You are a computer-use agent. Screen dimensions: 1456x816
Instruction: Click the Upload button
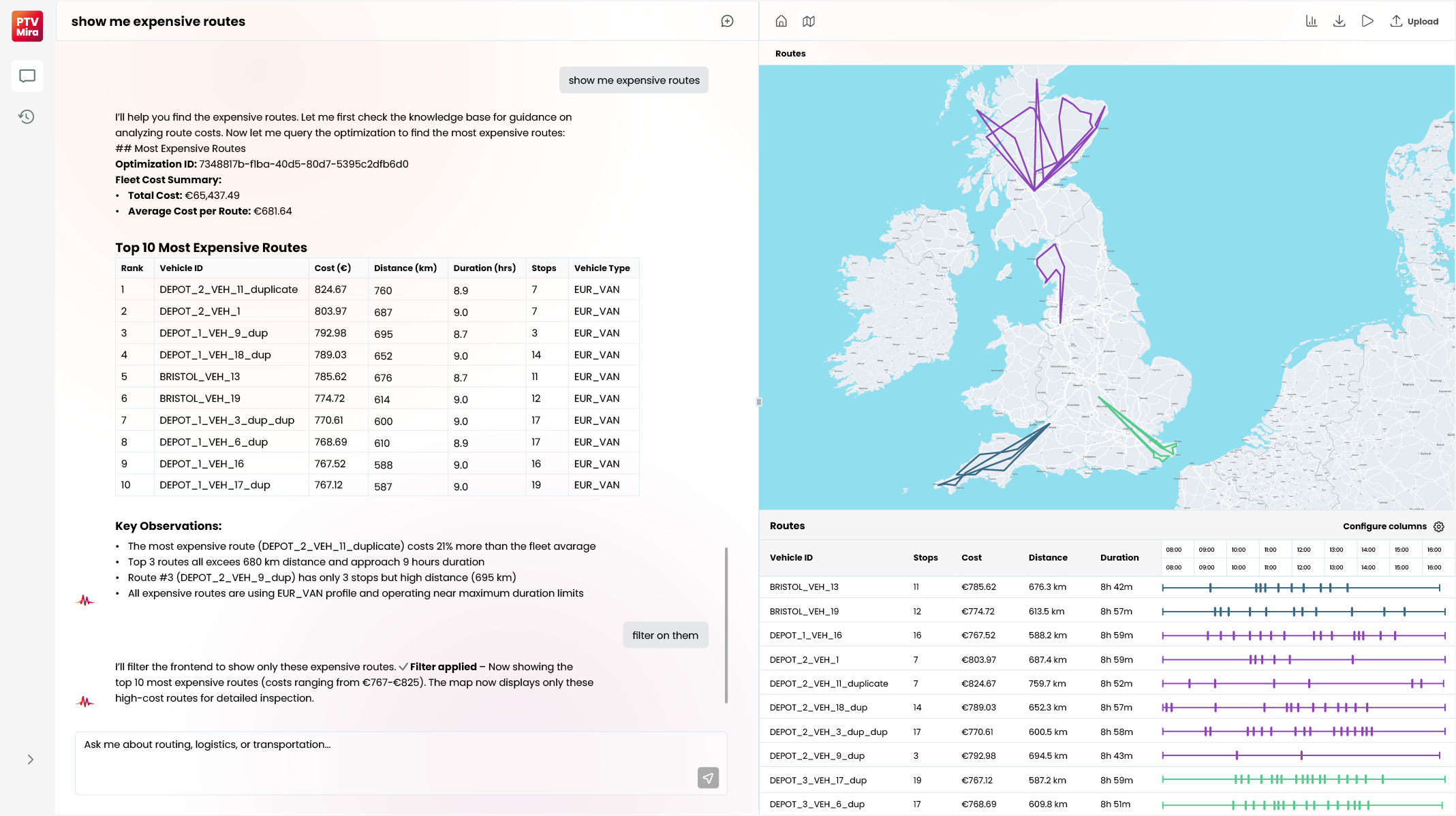[x=1414, y=21]
